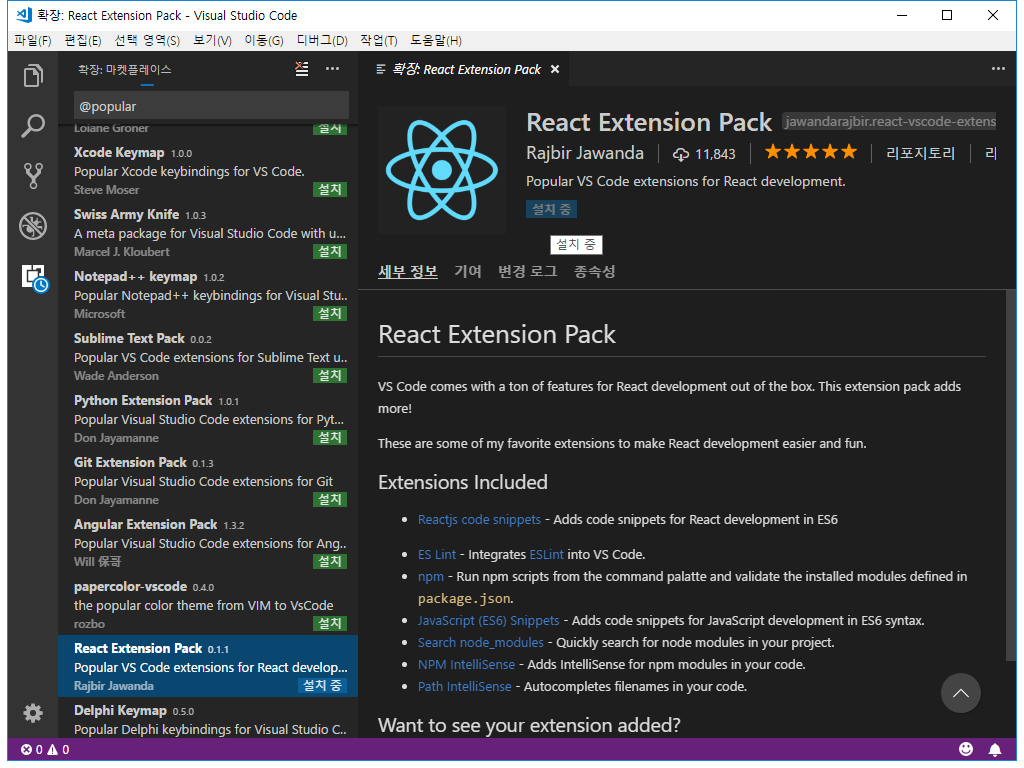Image resolution: width=1024 pixels, height=768 pixels.
Task: Open the 리포지토리 link
Action: [x=920, y=153]
